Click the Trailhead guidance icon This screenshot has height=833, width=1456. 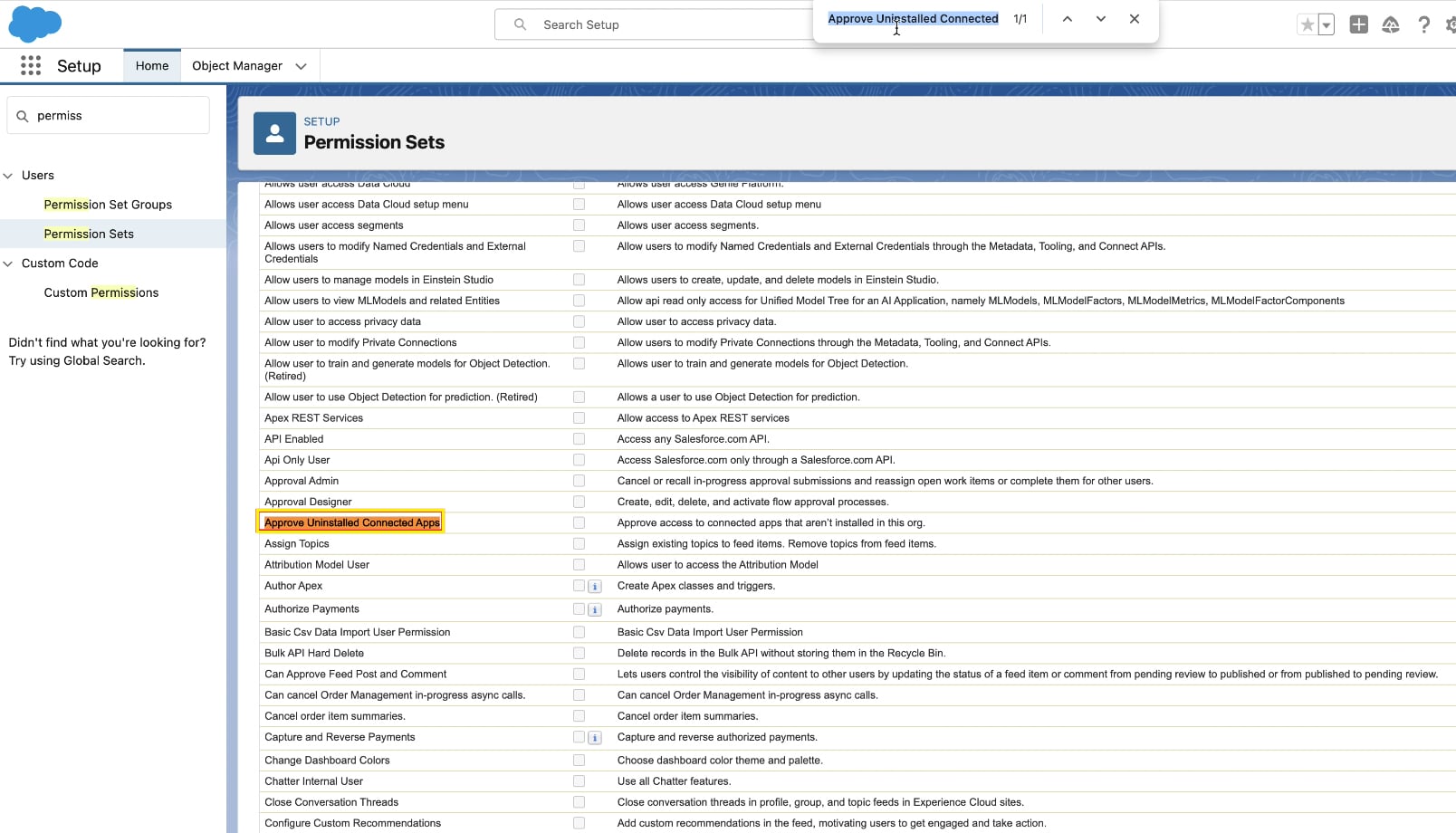tap(1391, 25)
